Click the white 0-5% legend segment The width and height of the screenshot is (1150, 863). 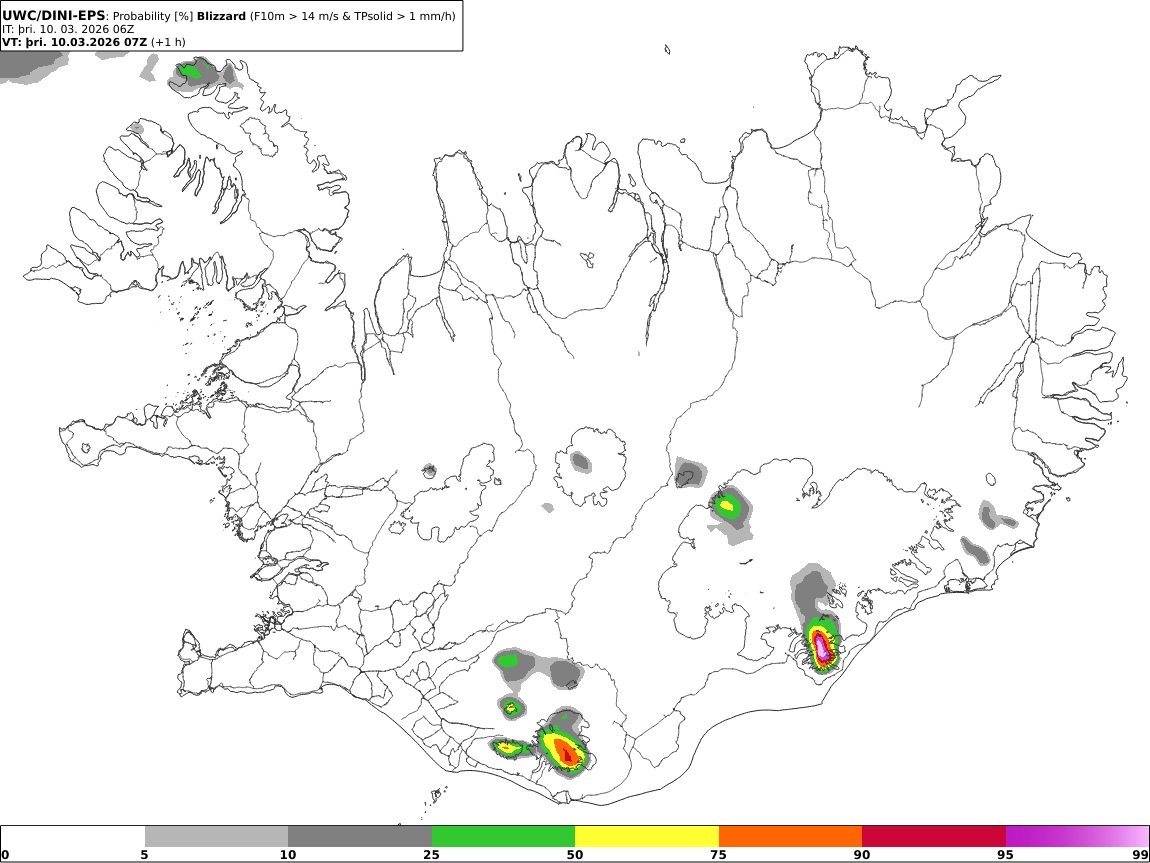[x=73, y=837]
